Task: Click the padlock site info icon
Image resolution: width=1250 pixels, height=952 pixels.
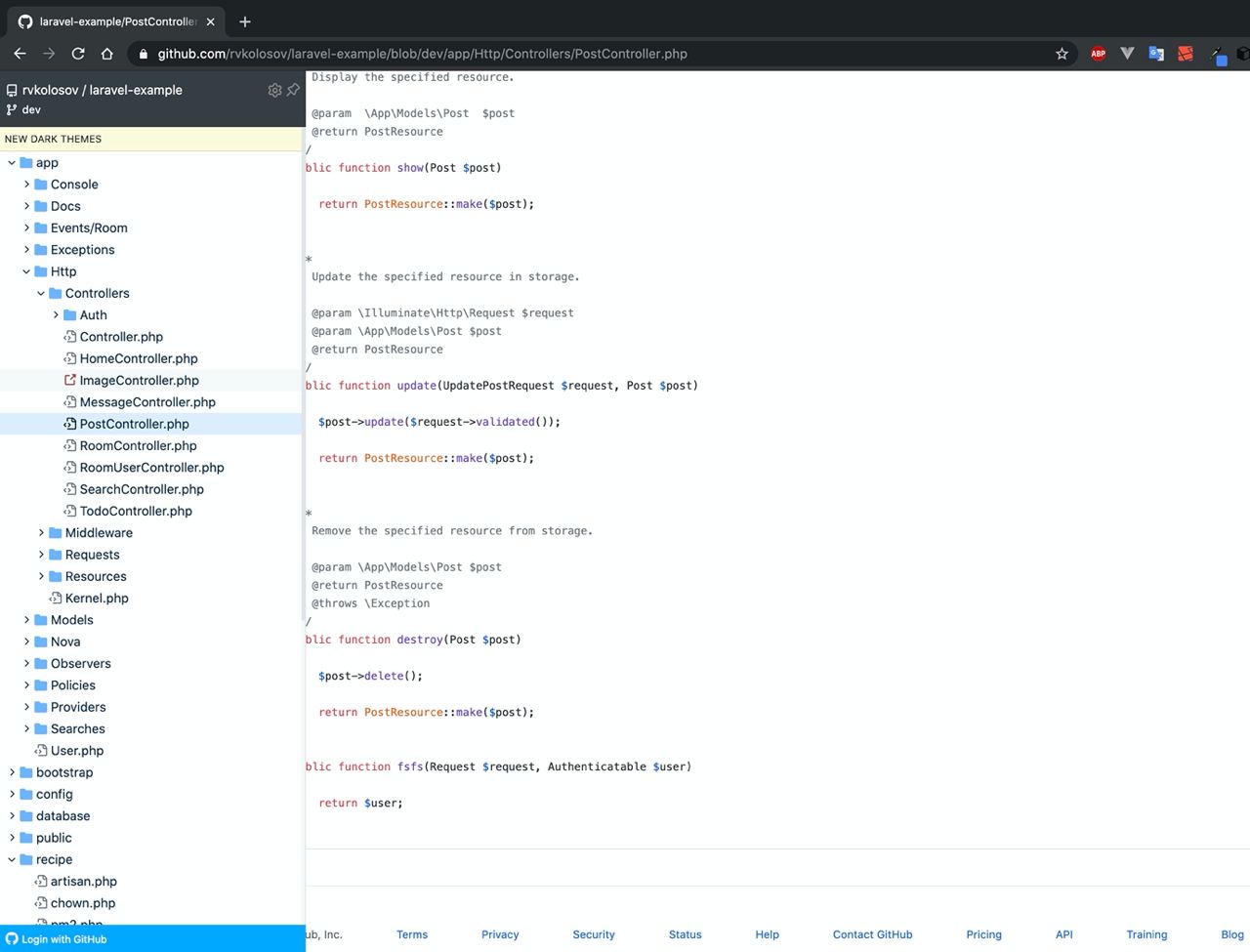Action: 144,54
